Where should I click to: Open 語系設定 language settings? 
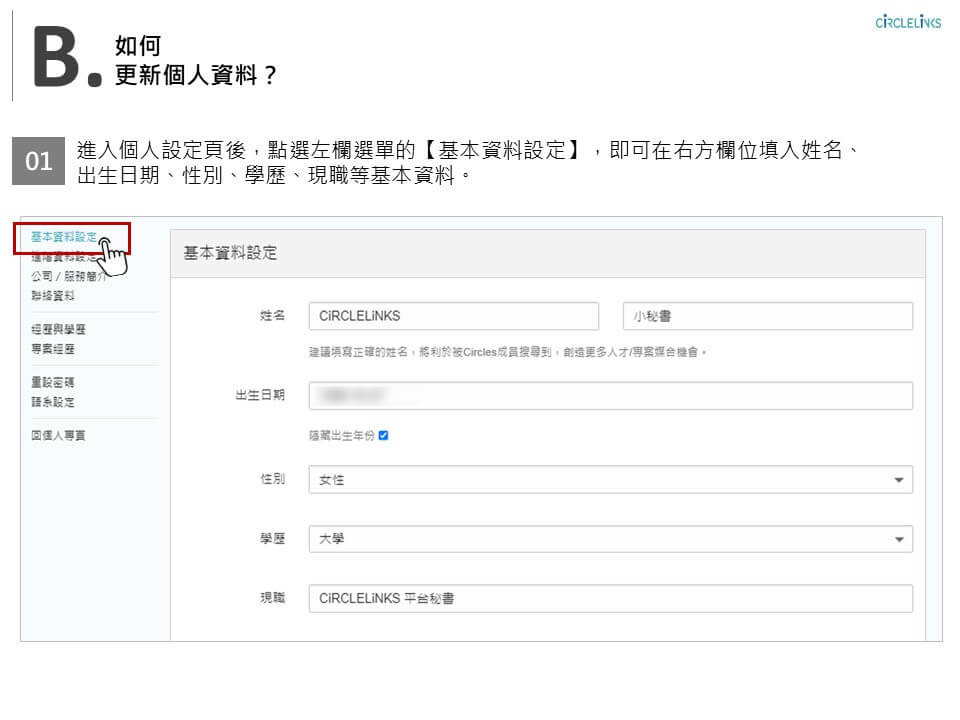tap(52, 402)
